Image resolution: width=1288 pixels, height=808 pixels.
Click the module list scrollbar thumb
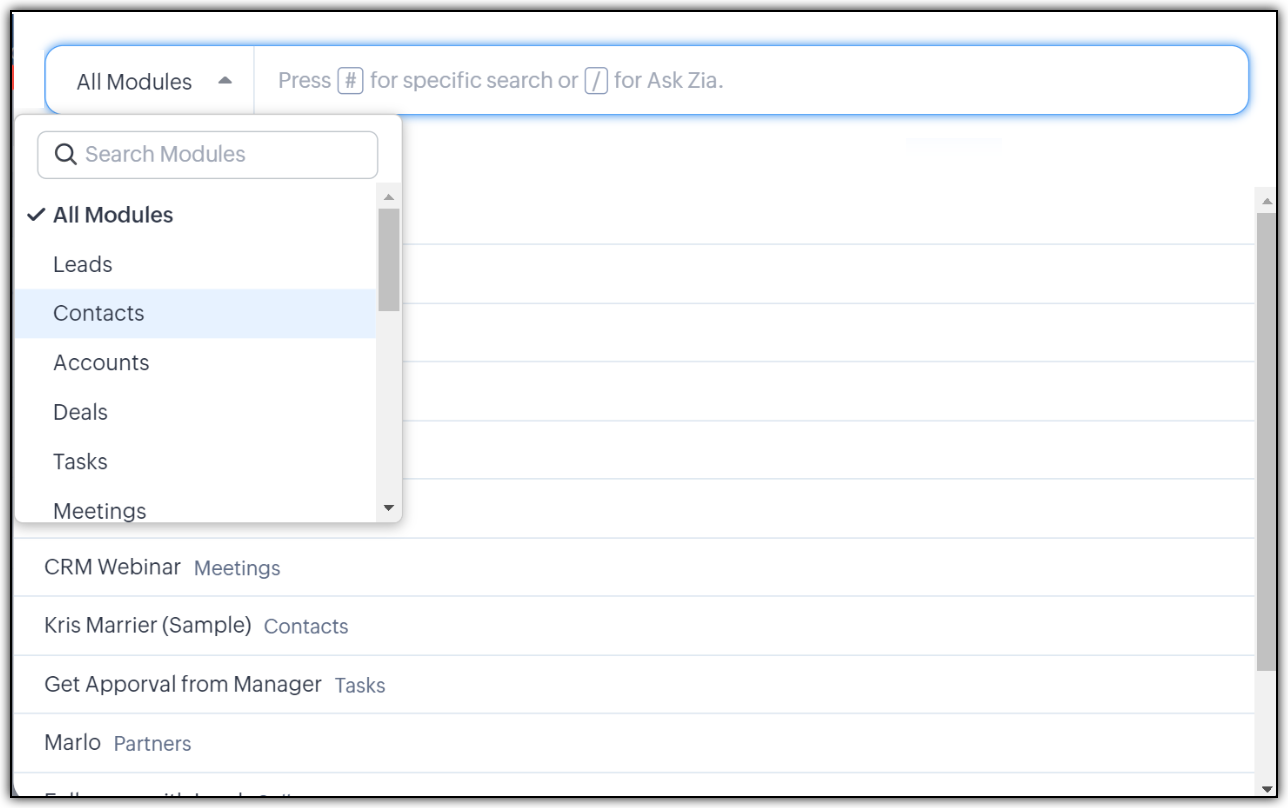coord(389,260)
